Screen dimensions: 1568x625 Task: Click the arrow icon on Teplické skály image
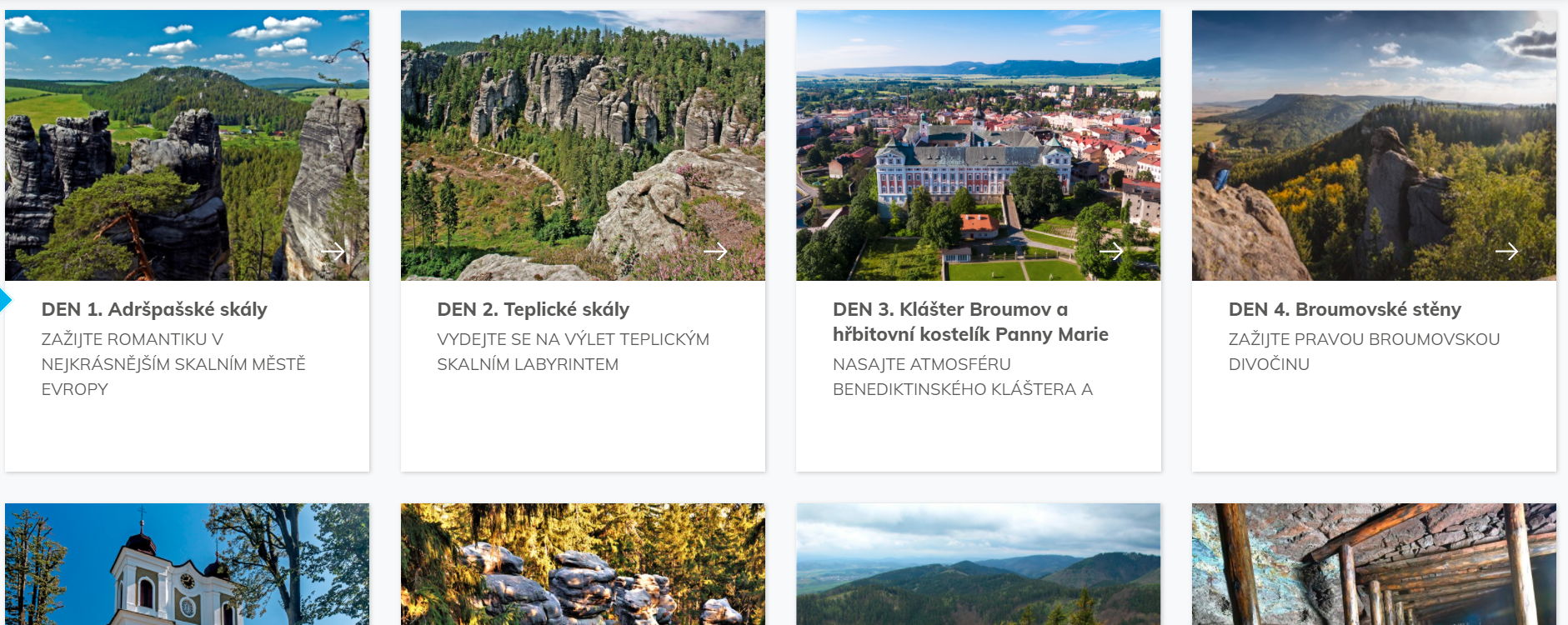coord(715,251)
